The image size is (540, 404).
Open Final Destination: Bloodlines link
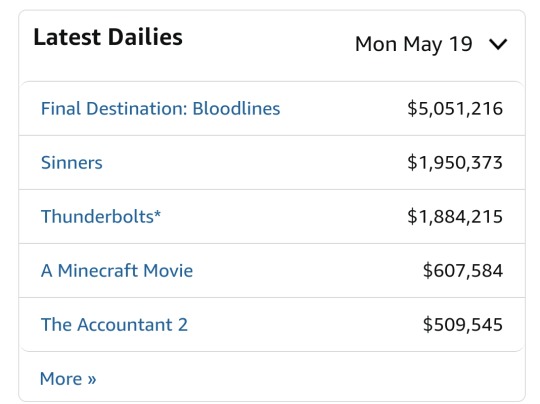coord(160,108)
